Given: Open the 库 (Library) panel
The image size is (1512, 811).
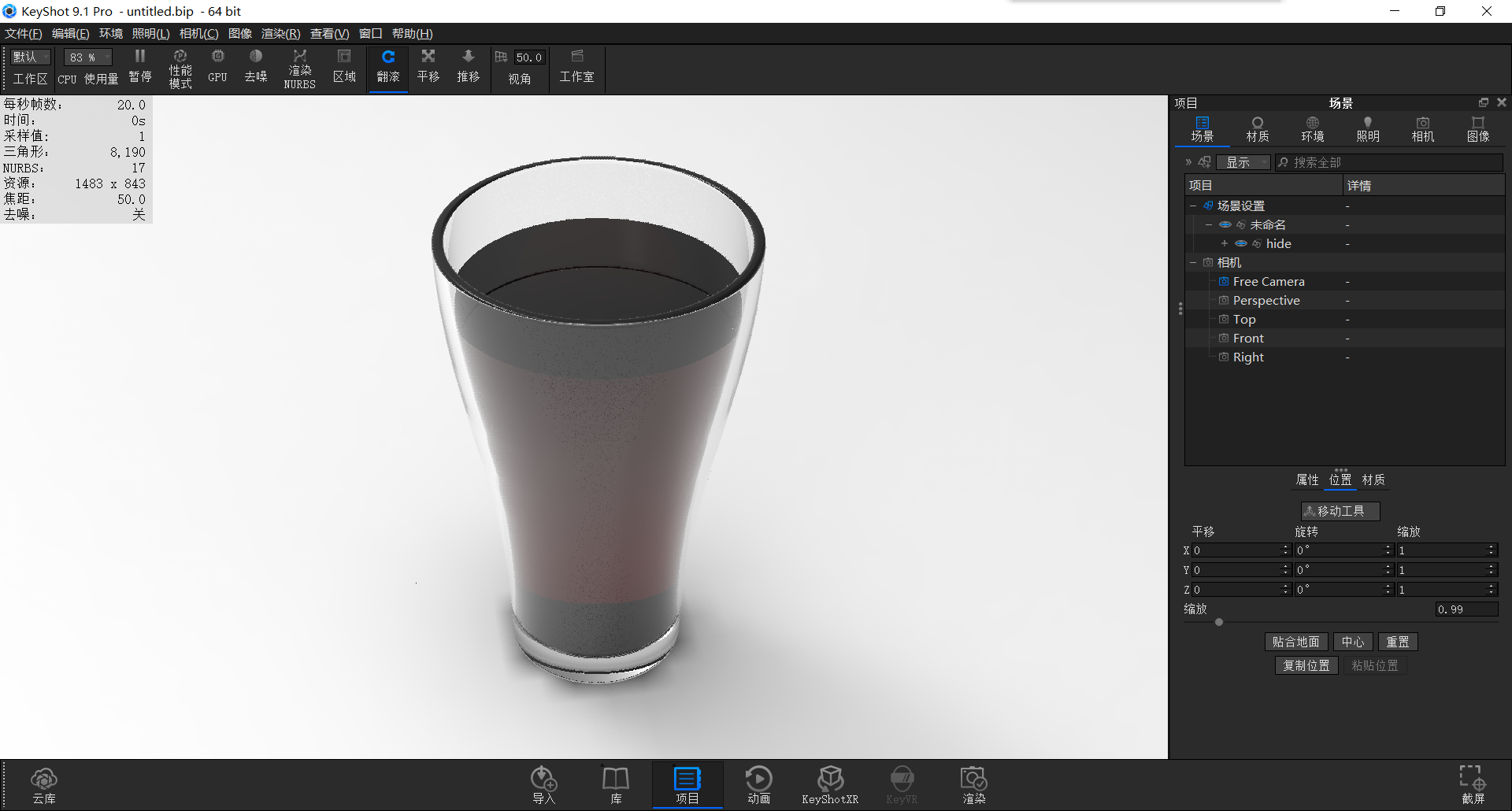Looking at the screenshot, I should tap(615, 784).
